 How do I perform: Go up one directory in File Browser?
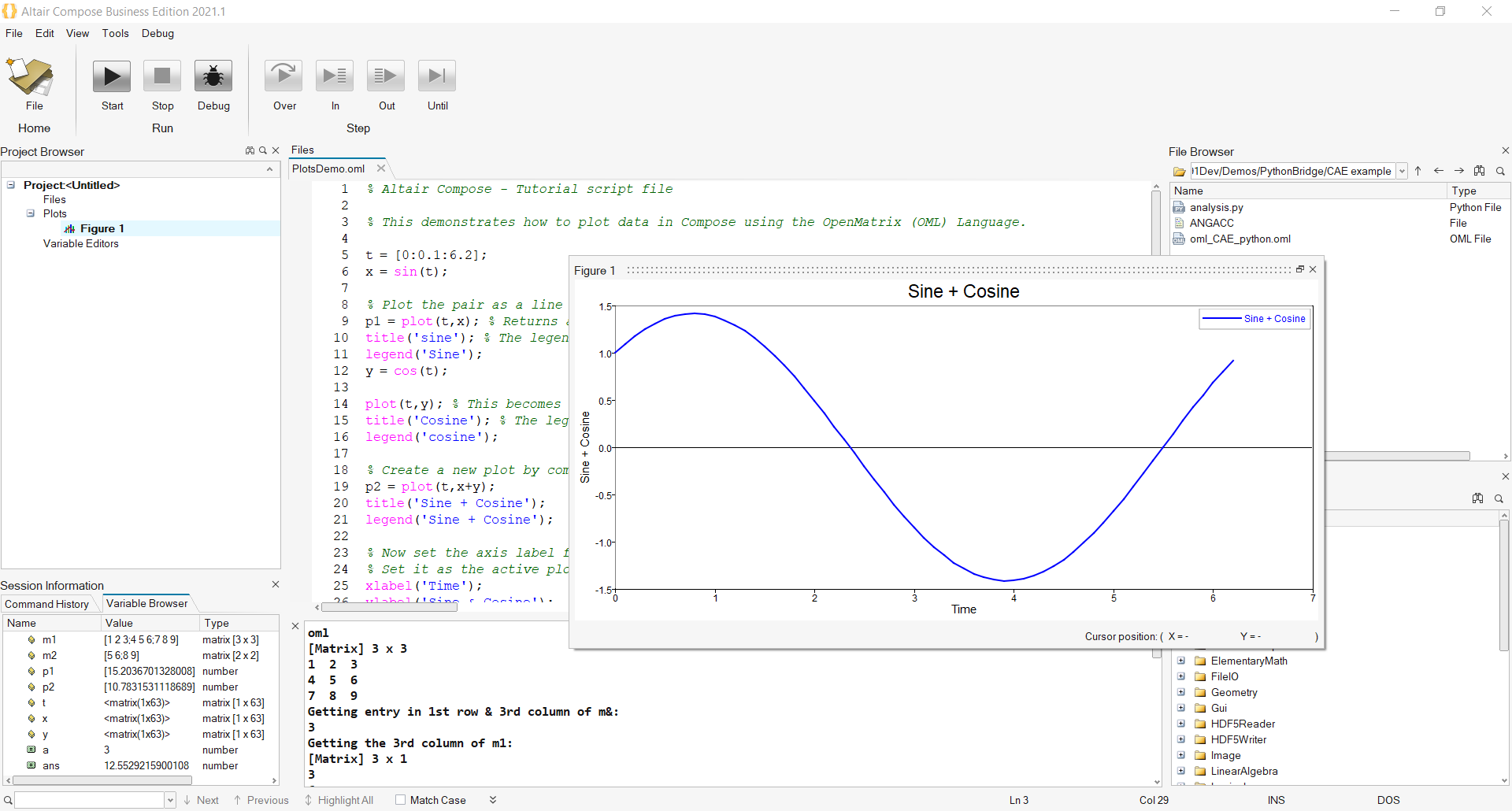tap(1418, 171)
